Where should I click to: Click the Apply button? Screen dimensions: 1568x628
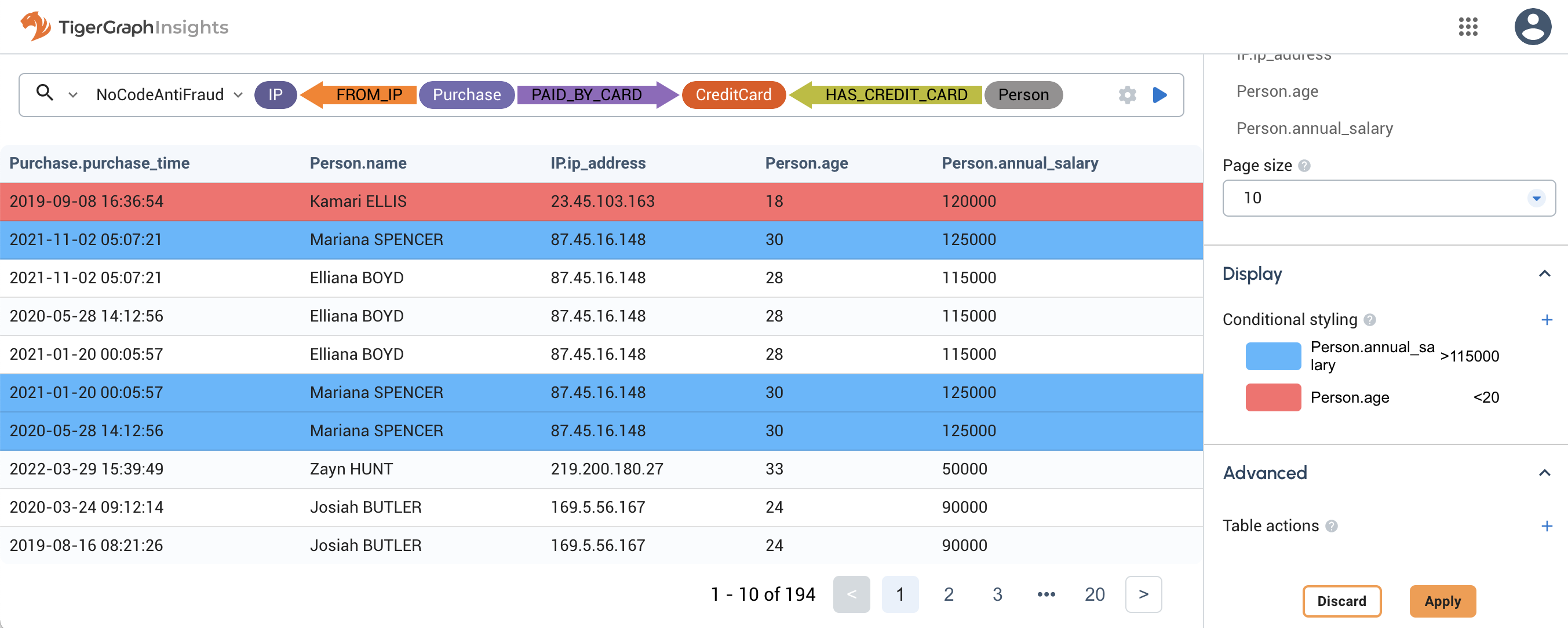tap(1442, 601)
